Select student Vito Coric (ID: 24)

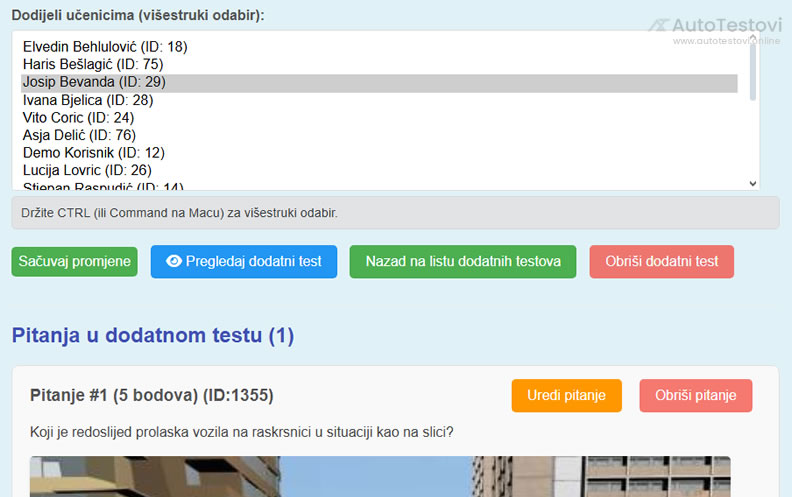(78, 117)
